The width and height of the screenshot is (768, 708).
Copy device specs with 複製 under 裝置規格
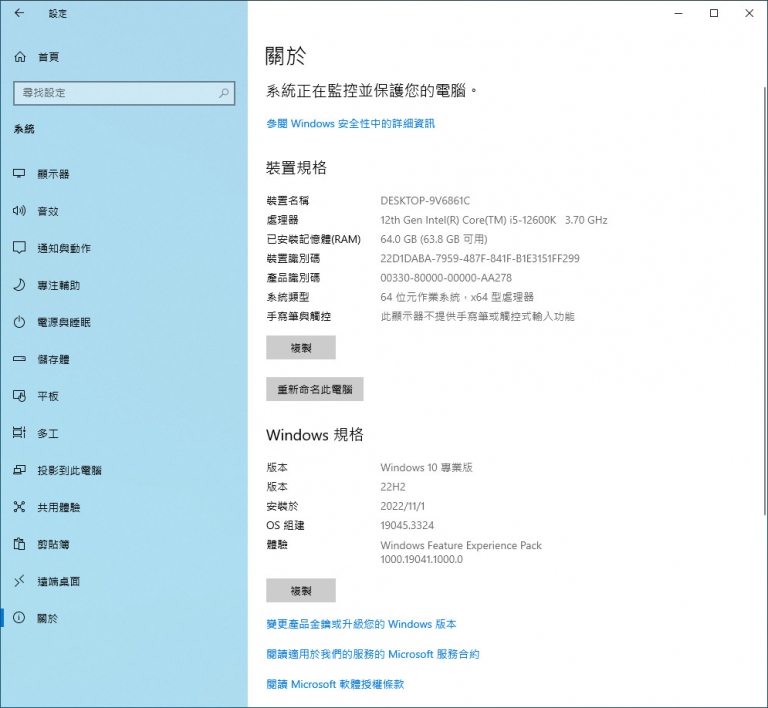(301, 348)
